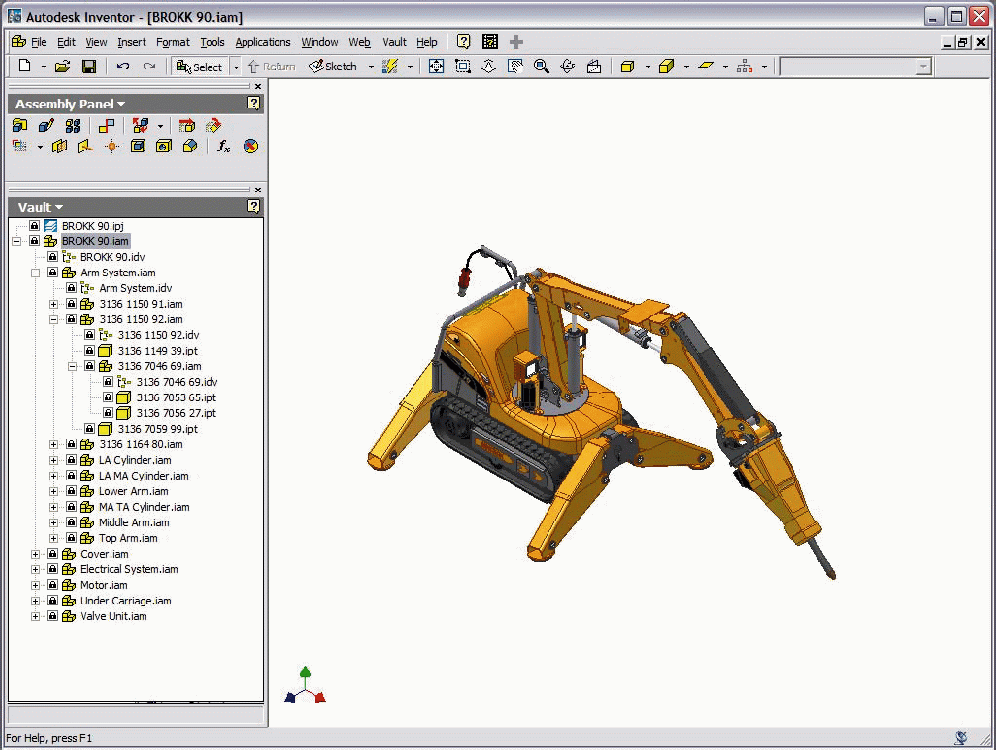Click the Work Plane icon in Assembly Panel
This screenshot has width=996, height=750.
(59, 147)
